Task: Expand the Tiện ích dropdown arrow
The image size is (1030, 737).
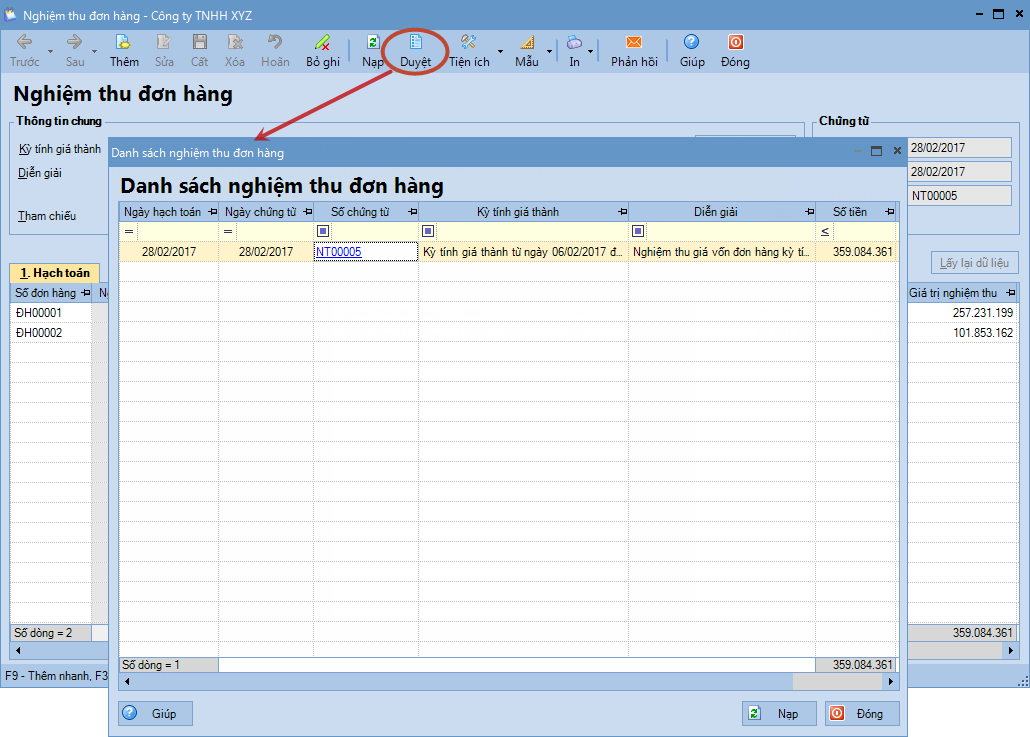Action: pyautogui.click(x=500, y=51)
